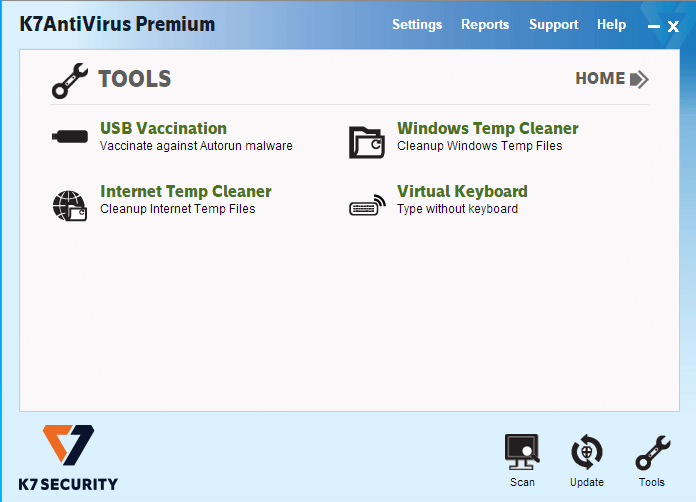Screen dimensions: 696x502
Task: Click the wrench icon beside TOOLS heading
Action: pyautogui.click(x=70, y=80)
